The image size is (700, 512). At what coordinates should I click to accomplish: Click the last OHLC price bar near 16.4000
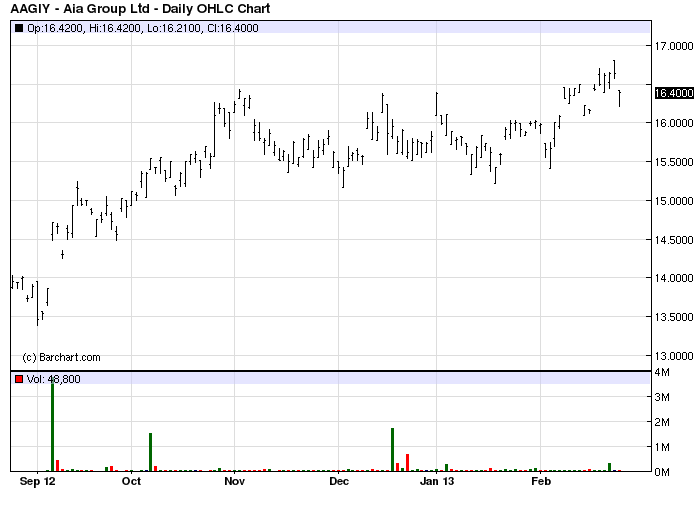[619, 98]
